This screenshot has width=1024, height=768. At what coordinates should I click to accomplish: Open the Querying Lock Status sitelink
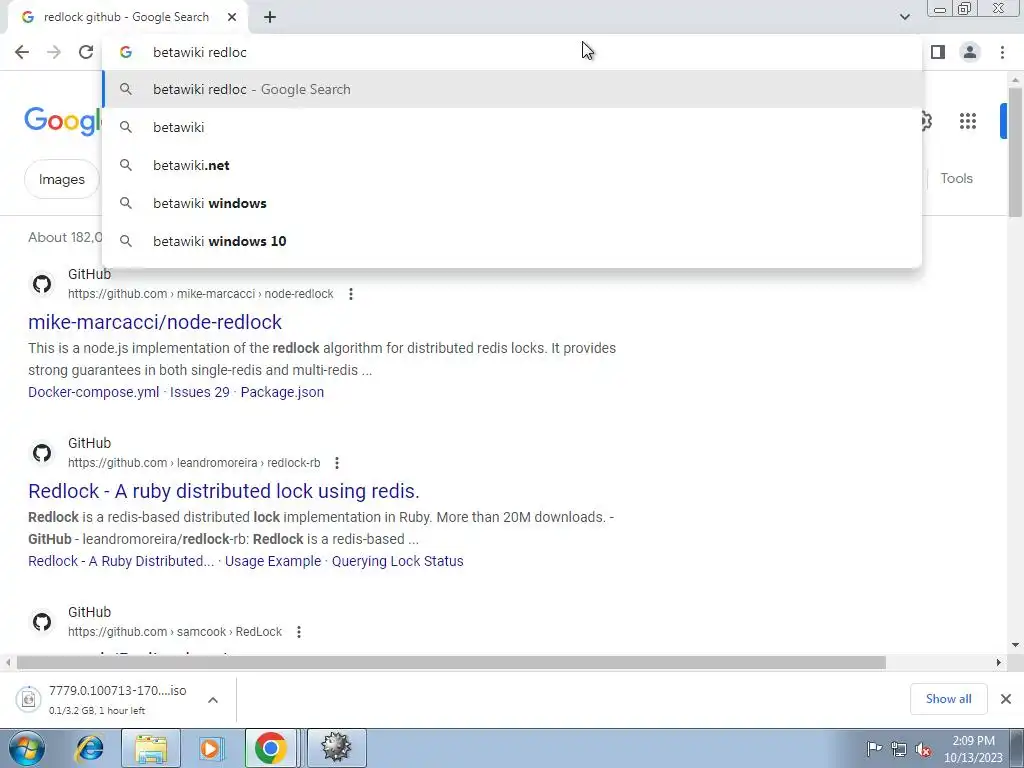[x=398, y=561]
